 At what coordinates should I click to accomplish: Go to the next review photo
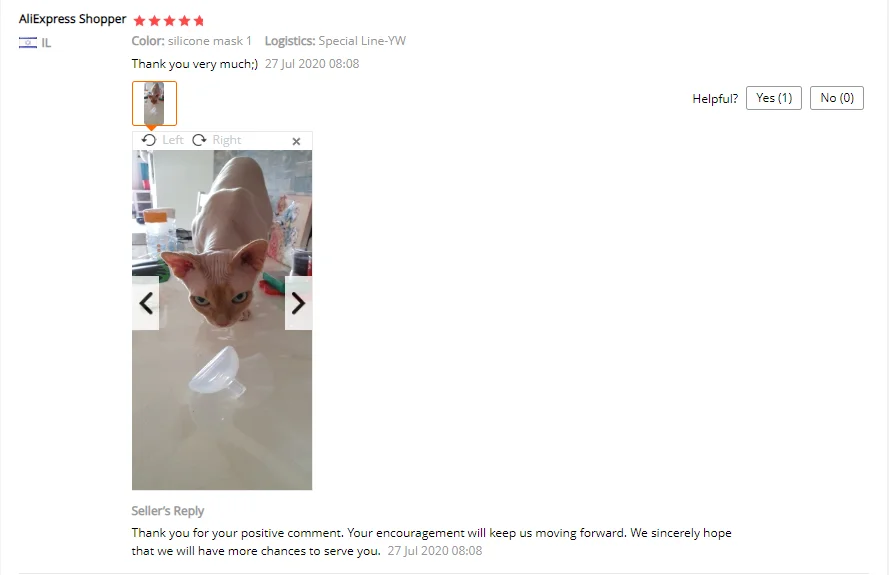[298, 303]
